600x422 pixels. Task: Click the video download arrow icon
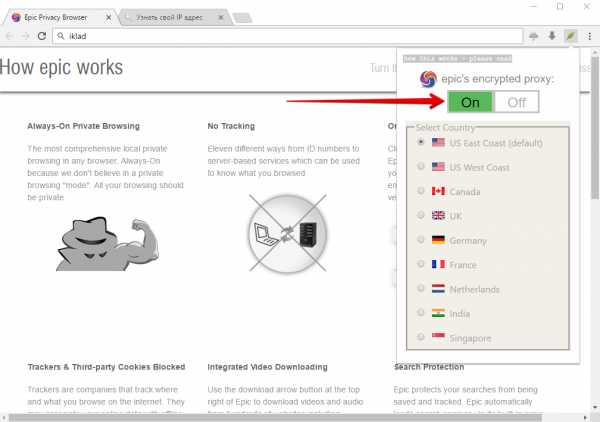(552, 36)
